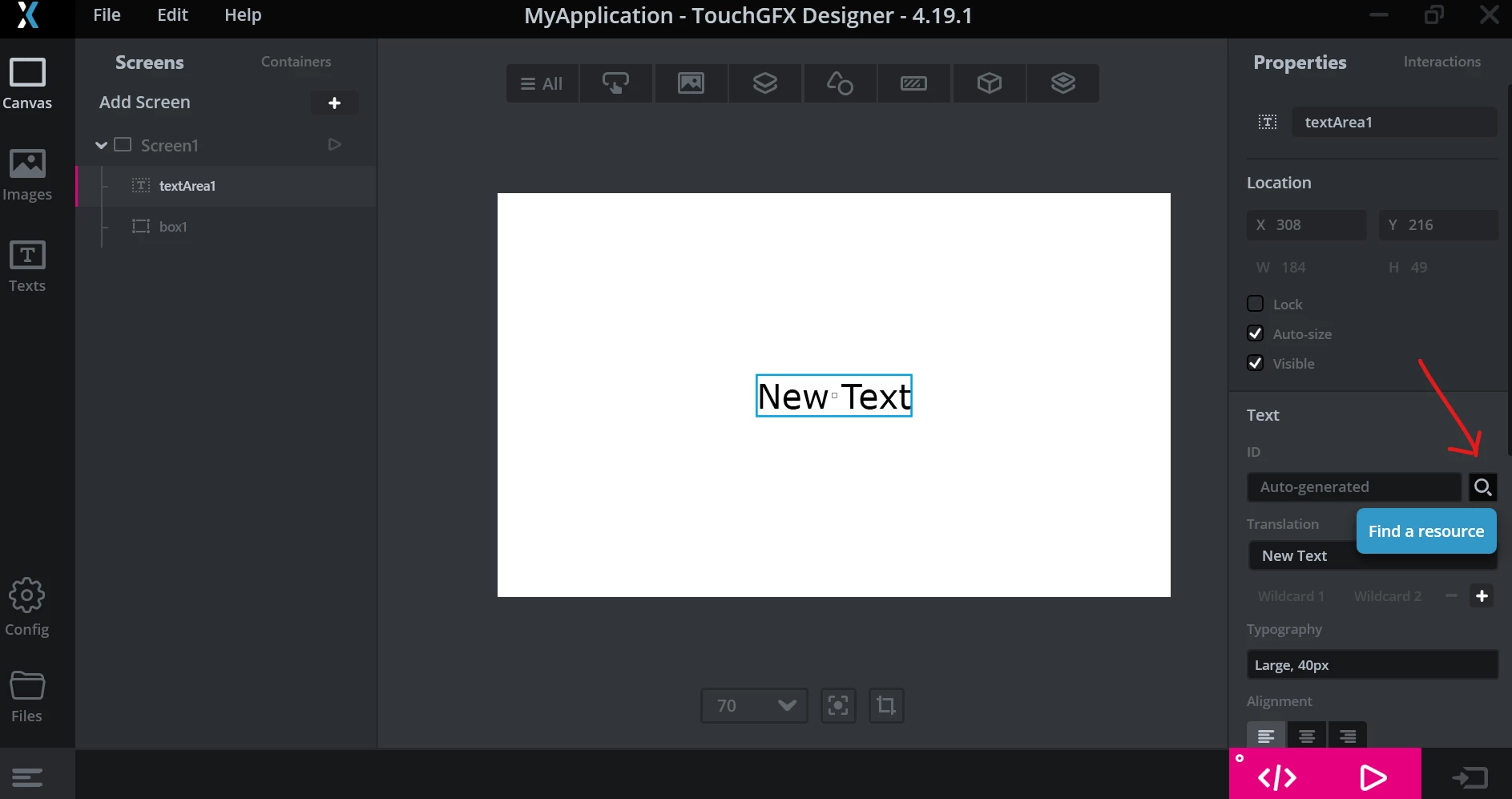Set text alignment to left

pyautogui.click(x=1266, y=736)
